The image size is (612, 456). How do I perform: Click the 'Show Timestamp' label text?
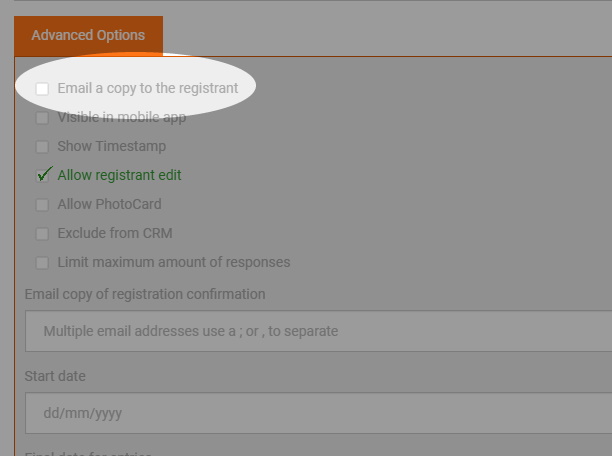click(x=112, y=146)
